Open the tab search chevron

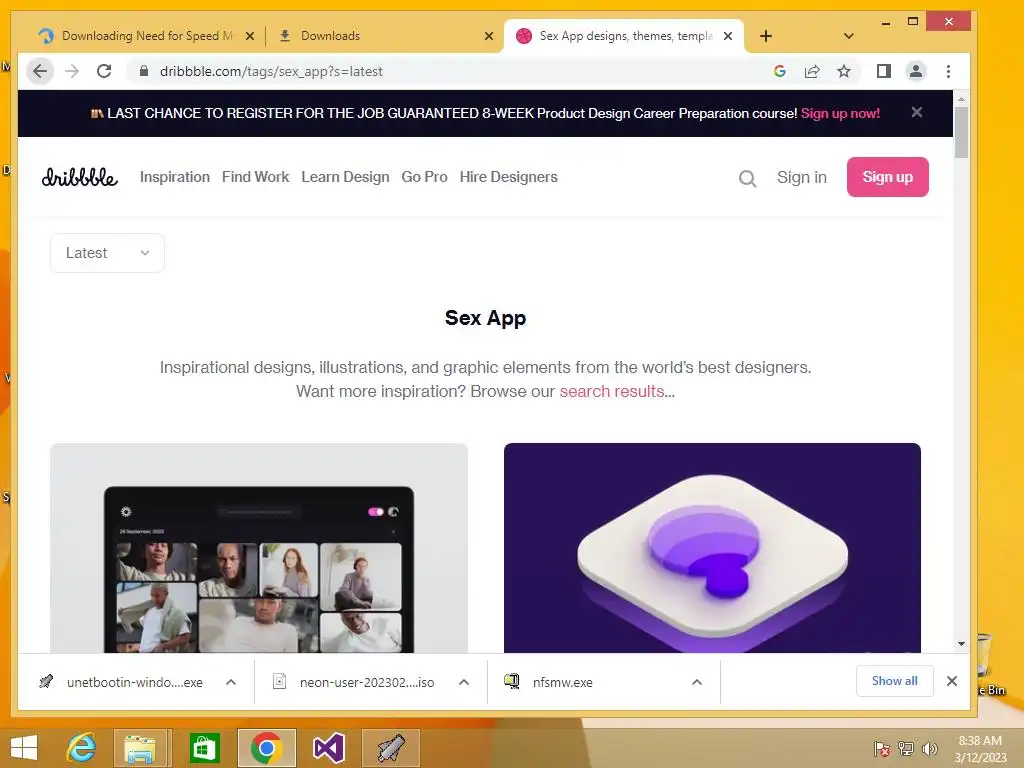pyautogui.click(x=848, y=36)
